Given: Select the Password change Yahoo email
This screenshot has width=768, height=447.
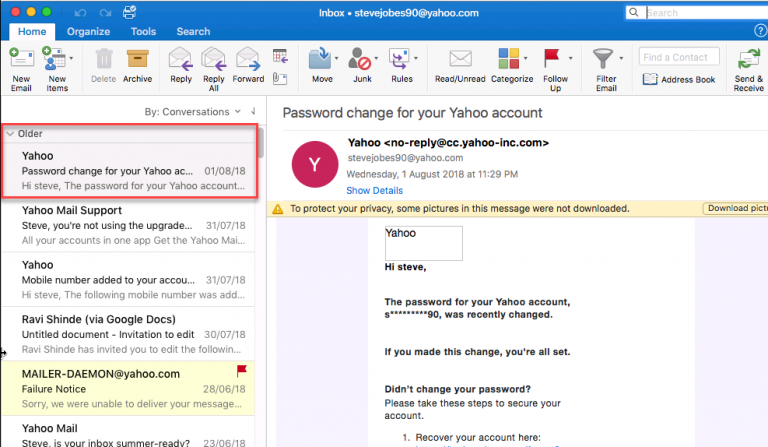Looking at the screenshot, I should (x=129, y=170).
